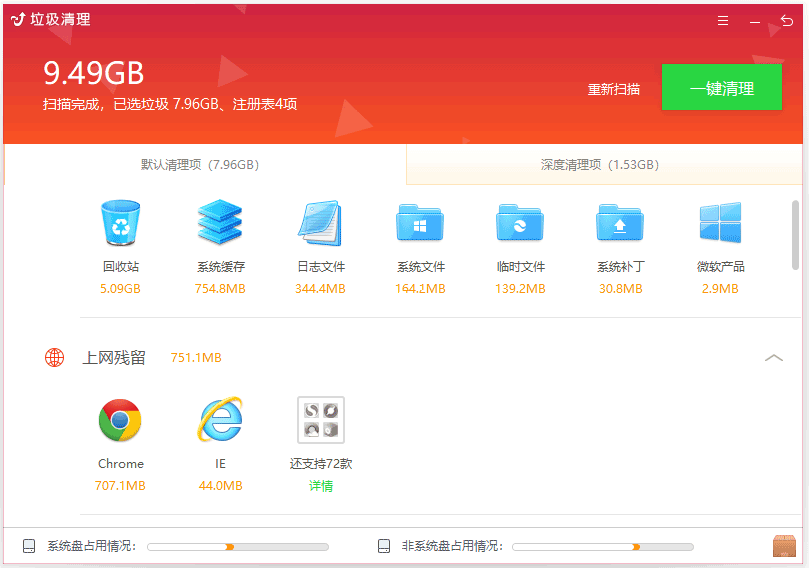Click the 扫描完成 scan summary text
Image resolution: width=809 pixels, height=568 pixels.
click(x=170, y=104)
